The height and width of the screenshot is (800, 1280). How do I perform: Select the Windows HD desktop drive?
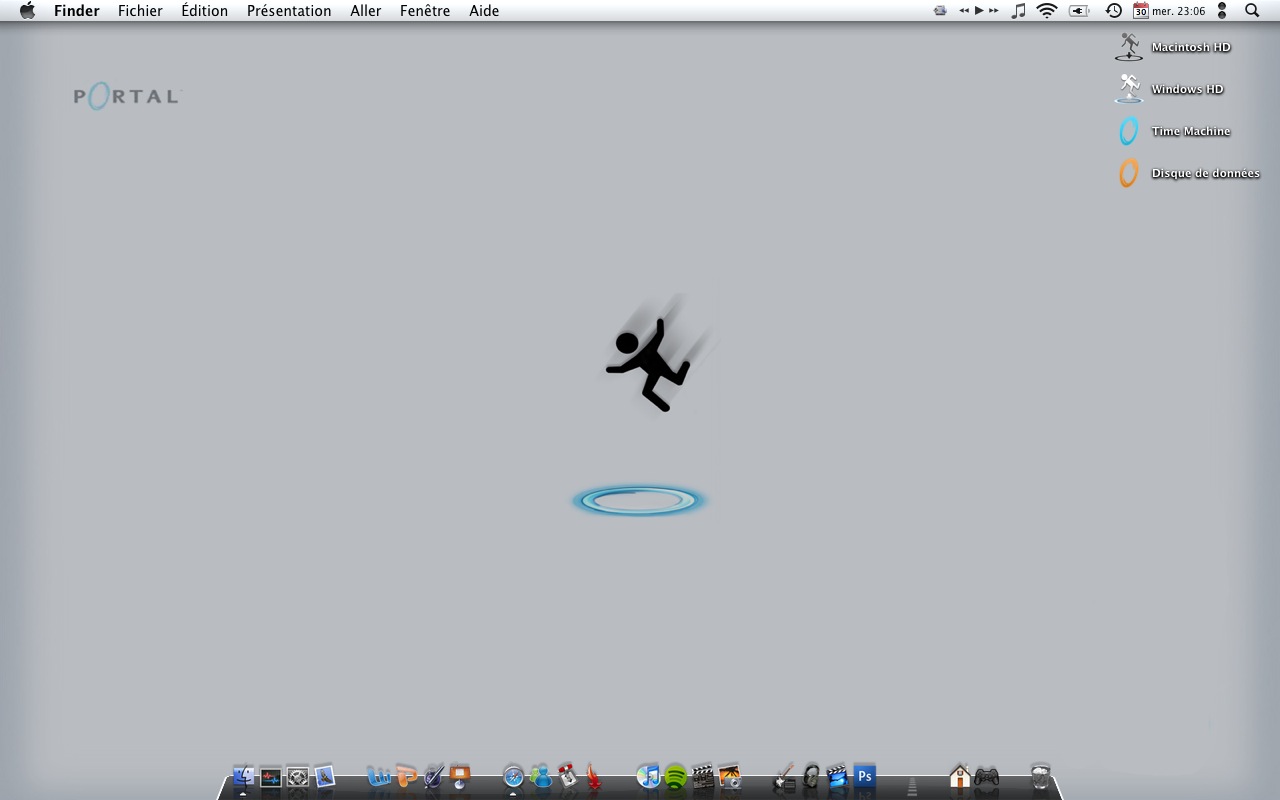1169,89
